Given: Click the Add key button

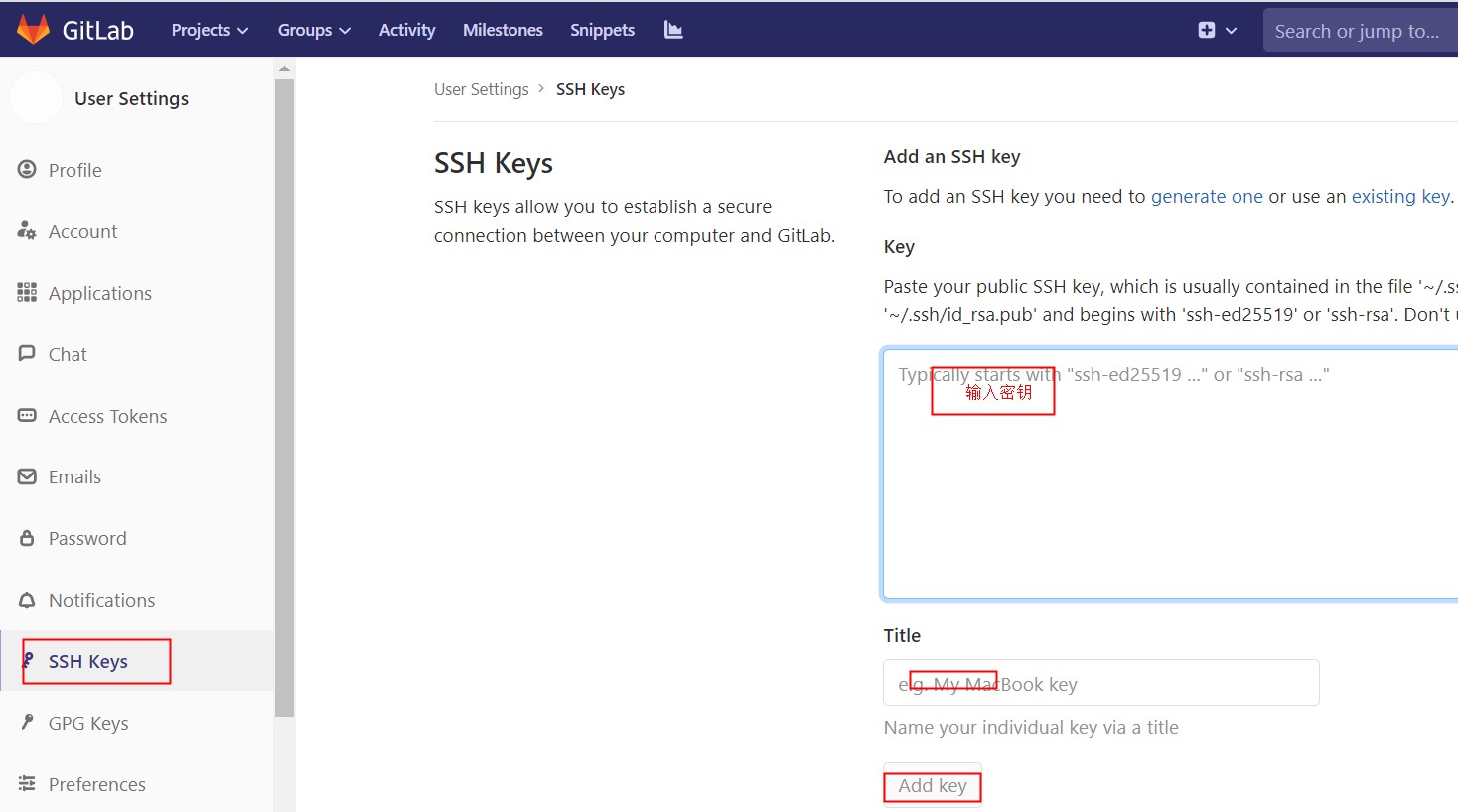Looking at the screenshot, I should (933, 785).
